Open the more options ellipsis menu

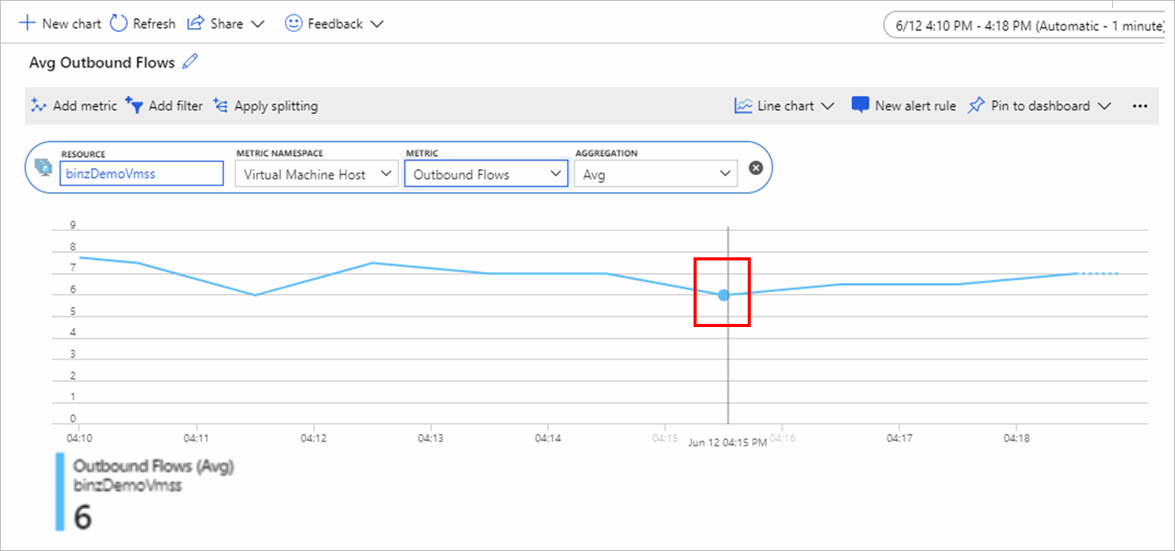[x=1140, y=105]
